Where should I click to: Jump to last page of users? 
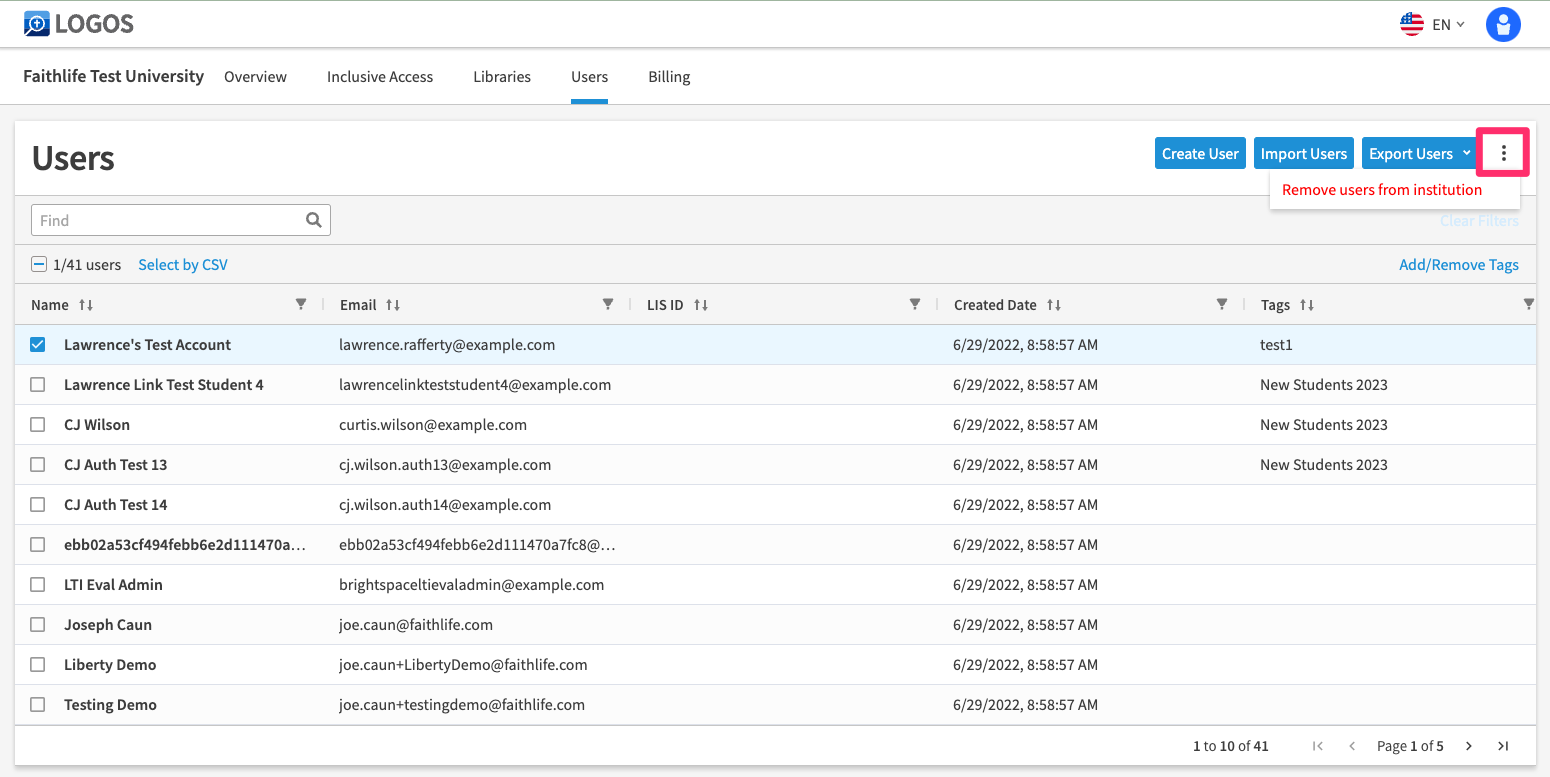(1503, 746)
